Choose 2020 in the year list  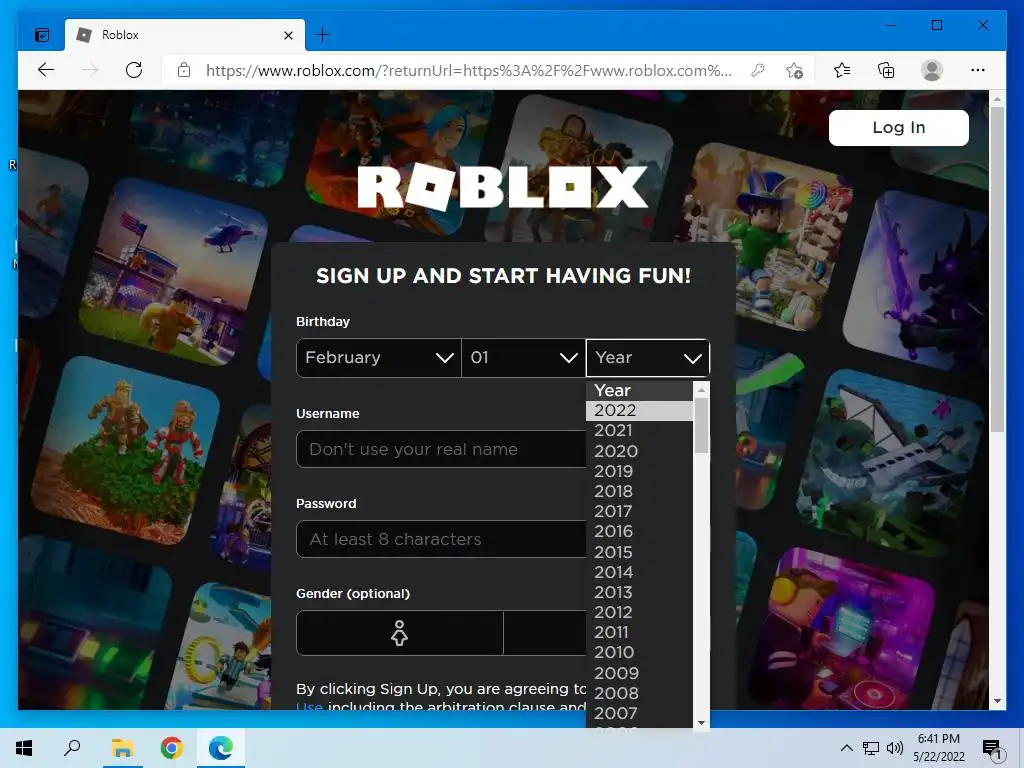639,451
